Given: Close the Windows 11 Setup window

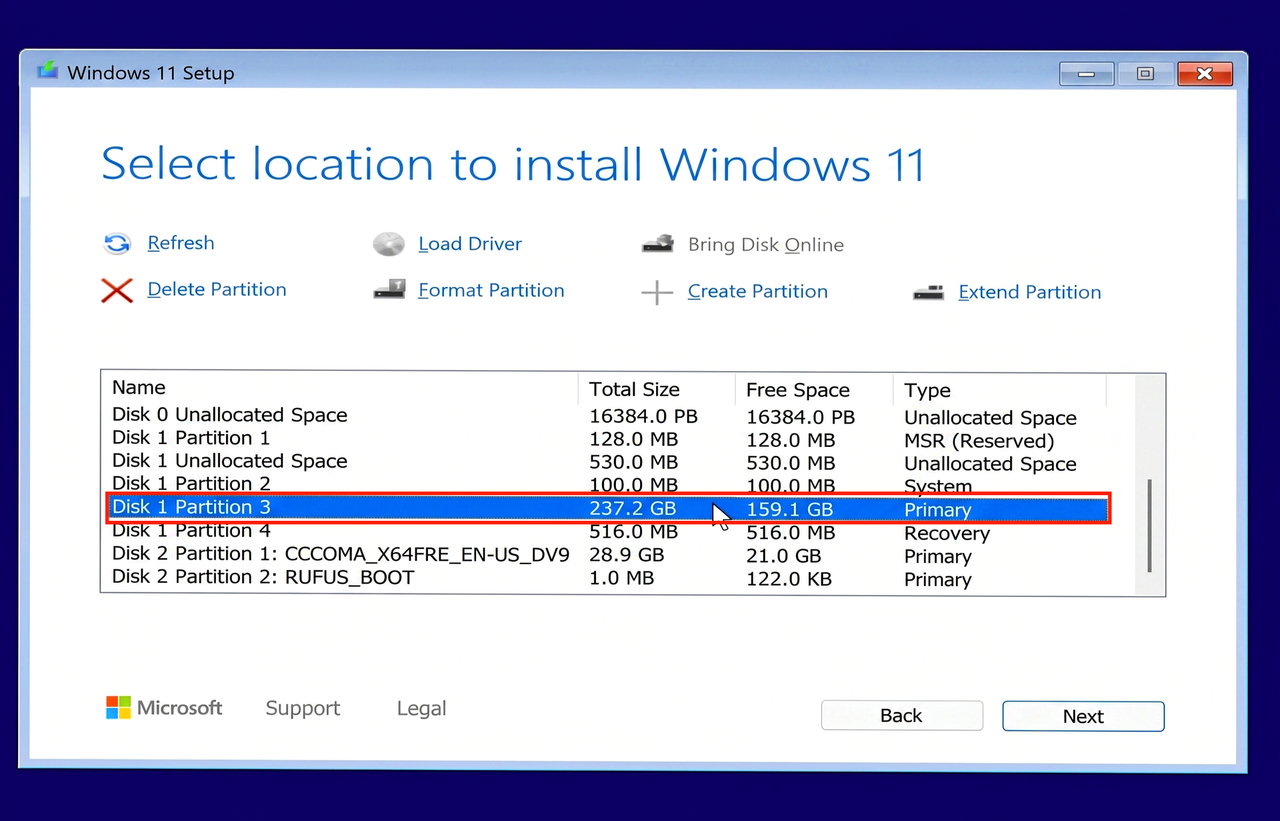Looking at the screenshot, I should click(x=1204, y=74).
